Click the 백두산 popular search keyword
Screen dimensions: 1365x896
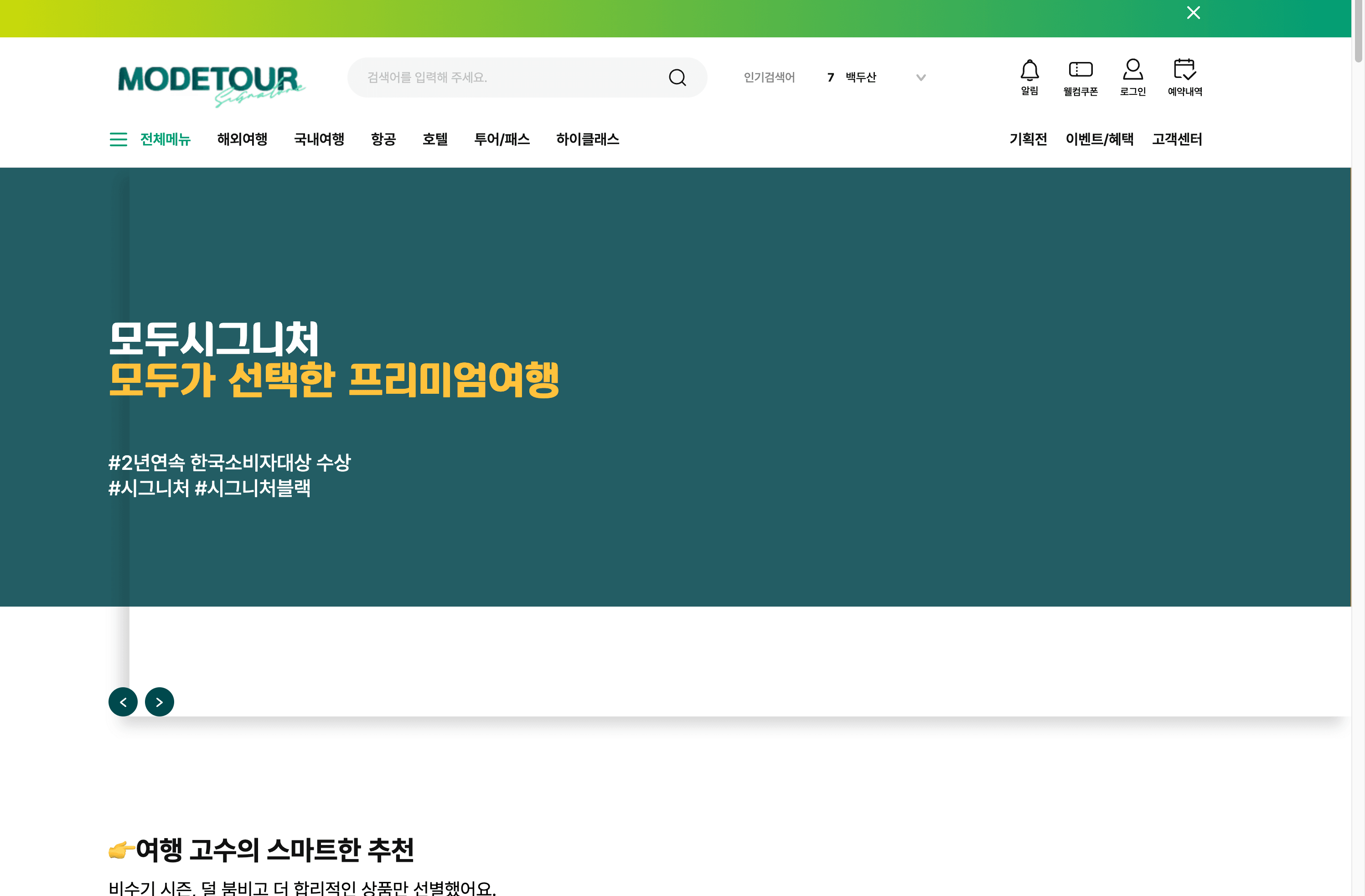[860, 77]
